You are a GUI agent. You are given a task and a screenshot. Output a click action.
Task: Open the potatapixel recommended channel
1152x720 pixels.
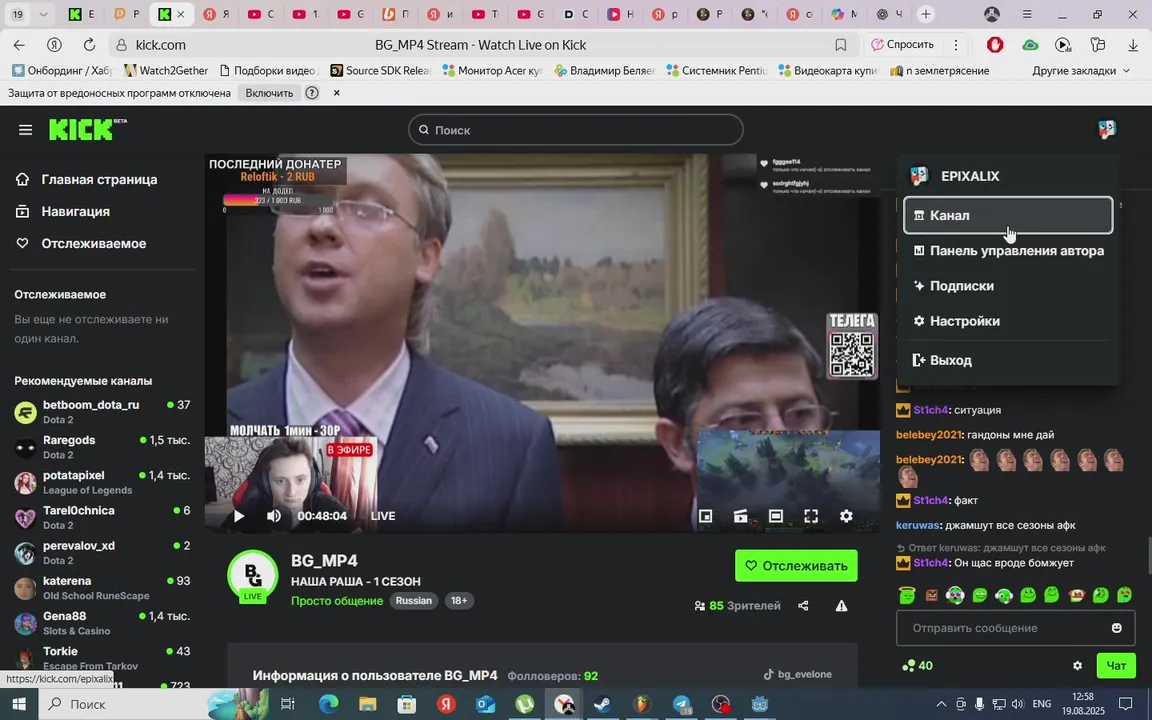click(x=102, y=482)
